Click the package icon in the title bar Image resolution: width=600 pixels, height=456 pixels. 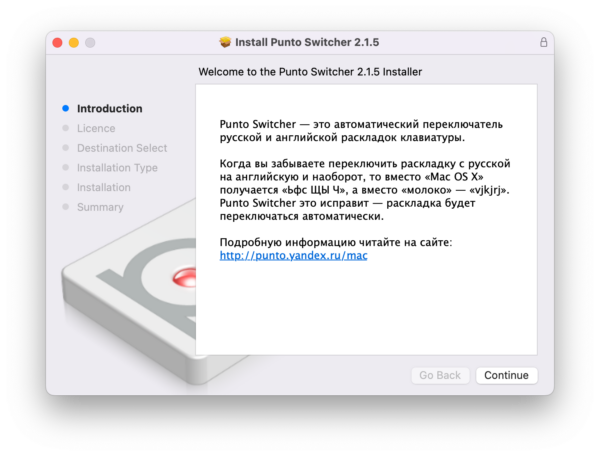(x=225, y=43)
